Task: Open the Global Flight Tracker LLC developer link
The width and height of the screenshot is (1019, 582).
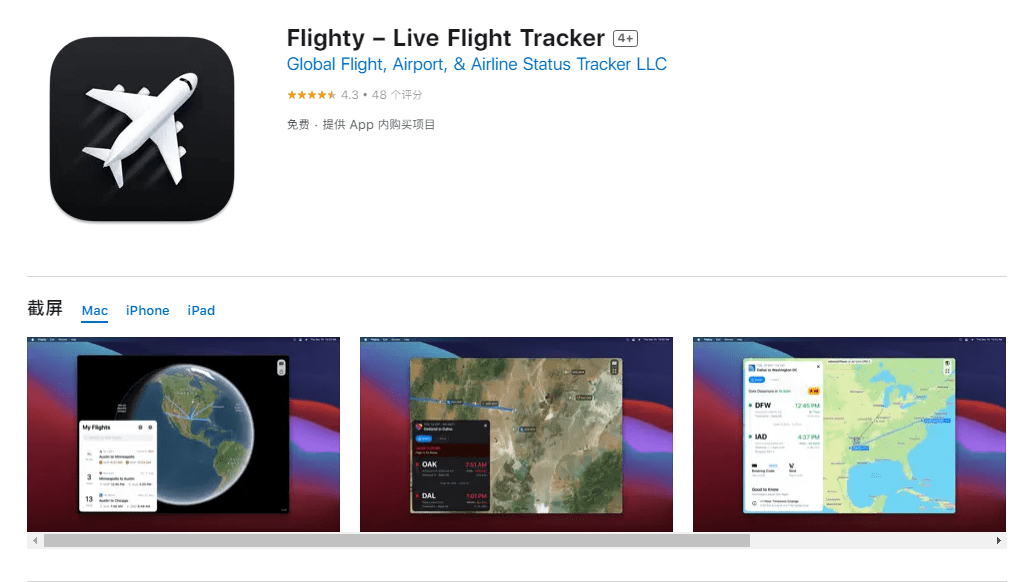Action: (x=476, y=64)
